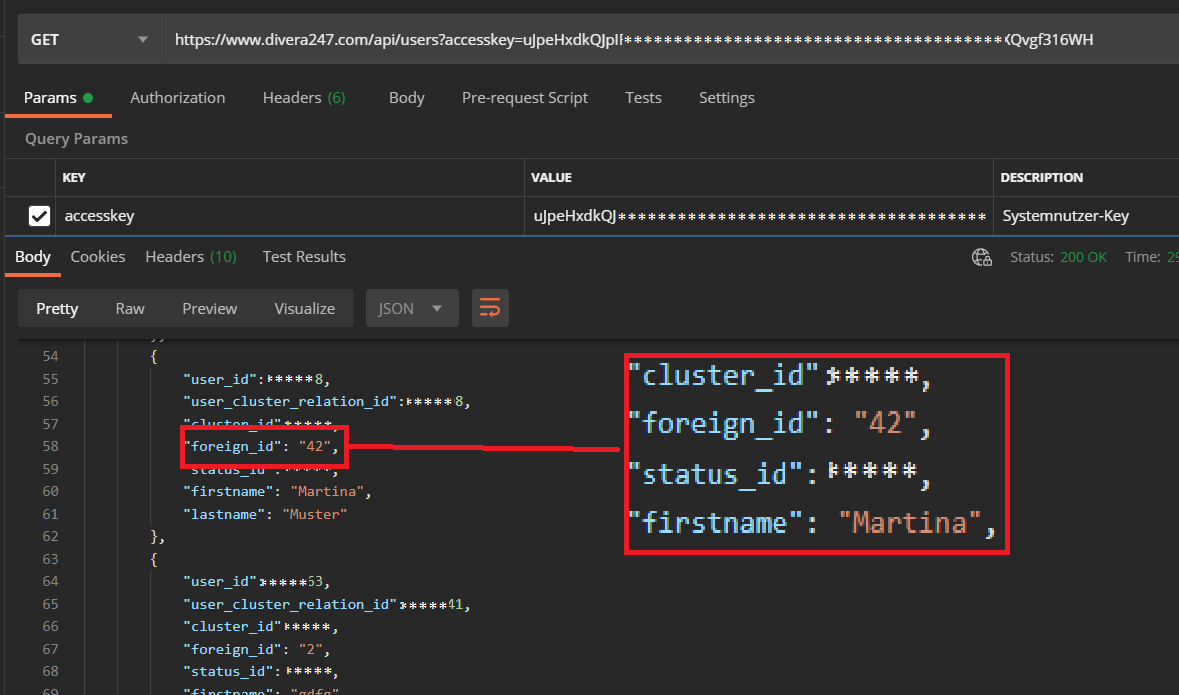
Task: Toggle the orange line wrap icon
Action: pos(489,308)
